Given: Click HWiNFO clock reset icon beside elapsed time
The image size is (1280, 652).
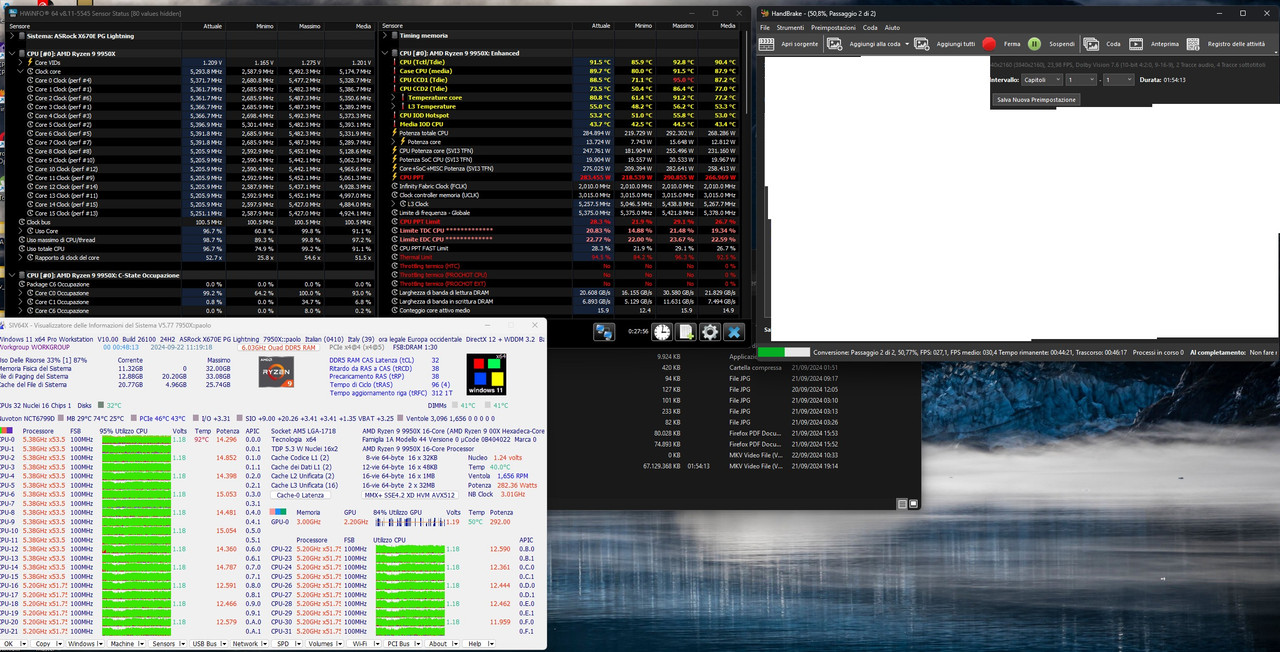Looking at the screenshot, I should 662,332.
